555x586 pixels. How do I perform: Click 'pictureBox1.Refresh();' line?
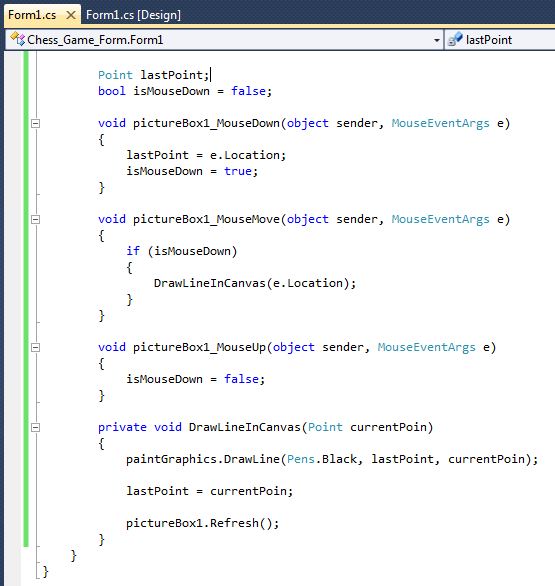pos(203,523)
